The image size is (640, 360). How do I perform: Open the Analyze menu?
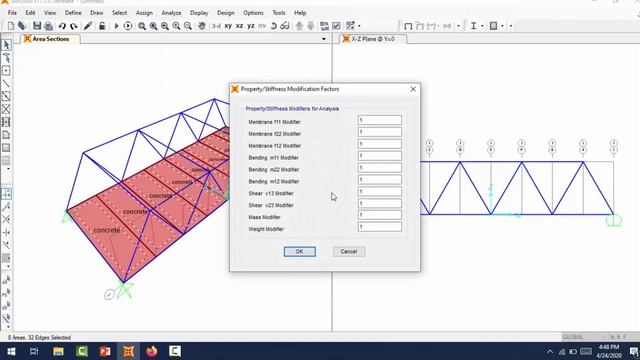coord(171,13)
